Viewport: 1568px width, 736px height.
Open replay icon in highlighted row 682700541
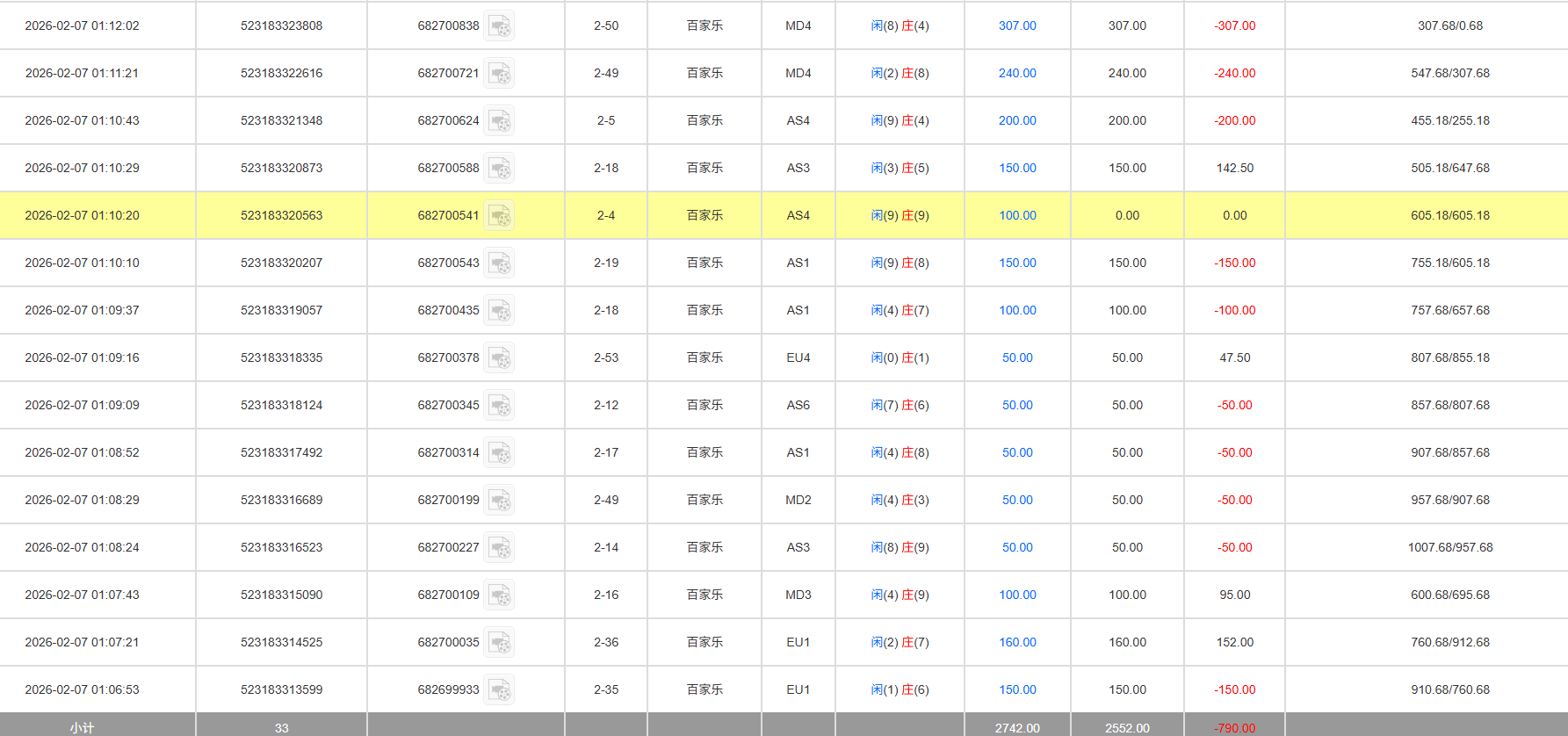coord(499,216)
